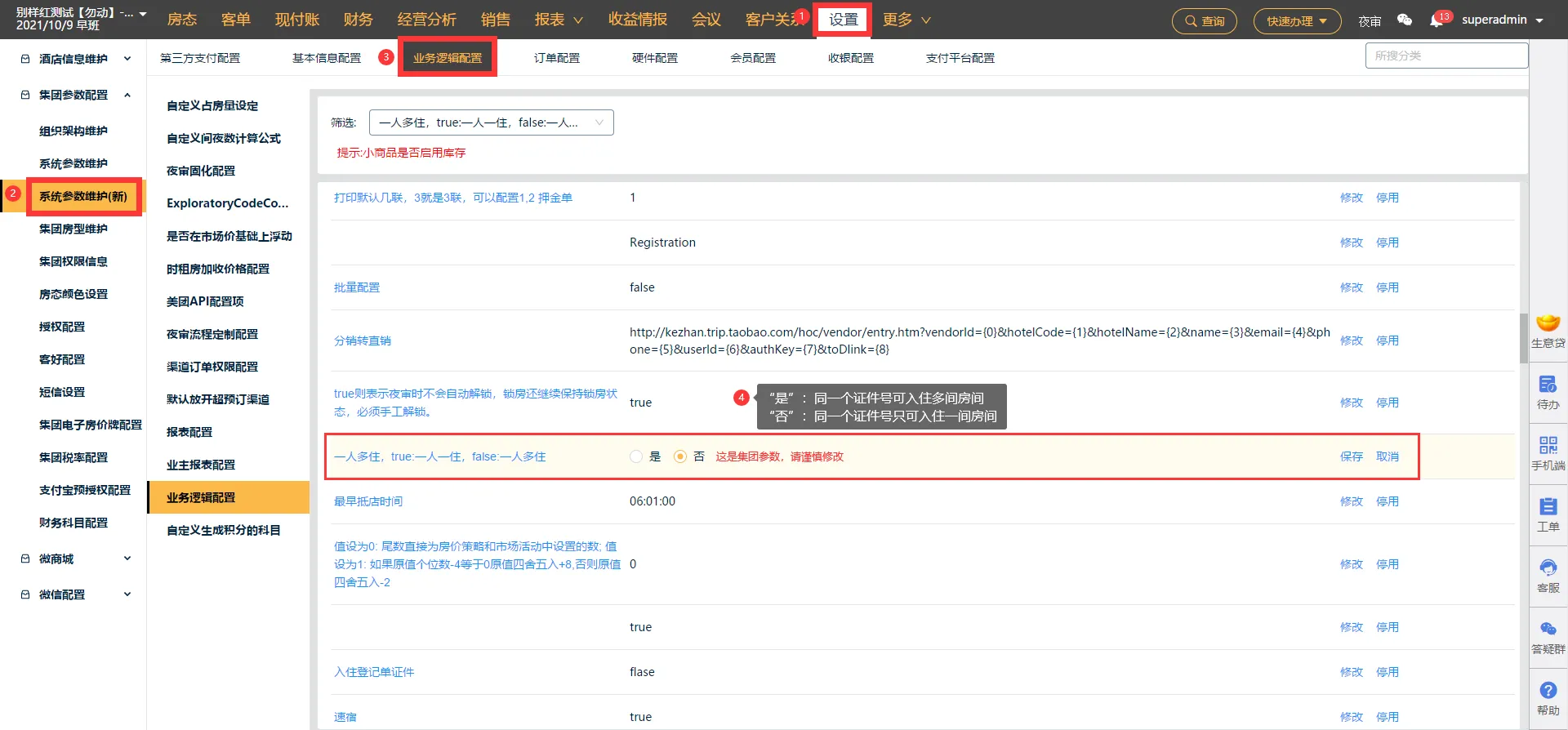Image resolution: width=1568 pixels, height=730 pixels.
Task: Open 美团API配置项 in the list
Action: click(205, 301)
